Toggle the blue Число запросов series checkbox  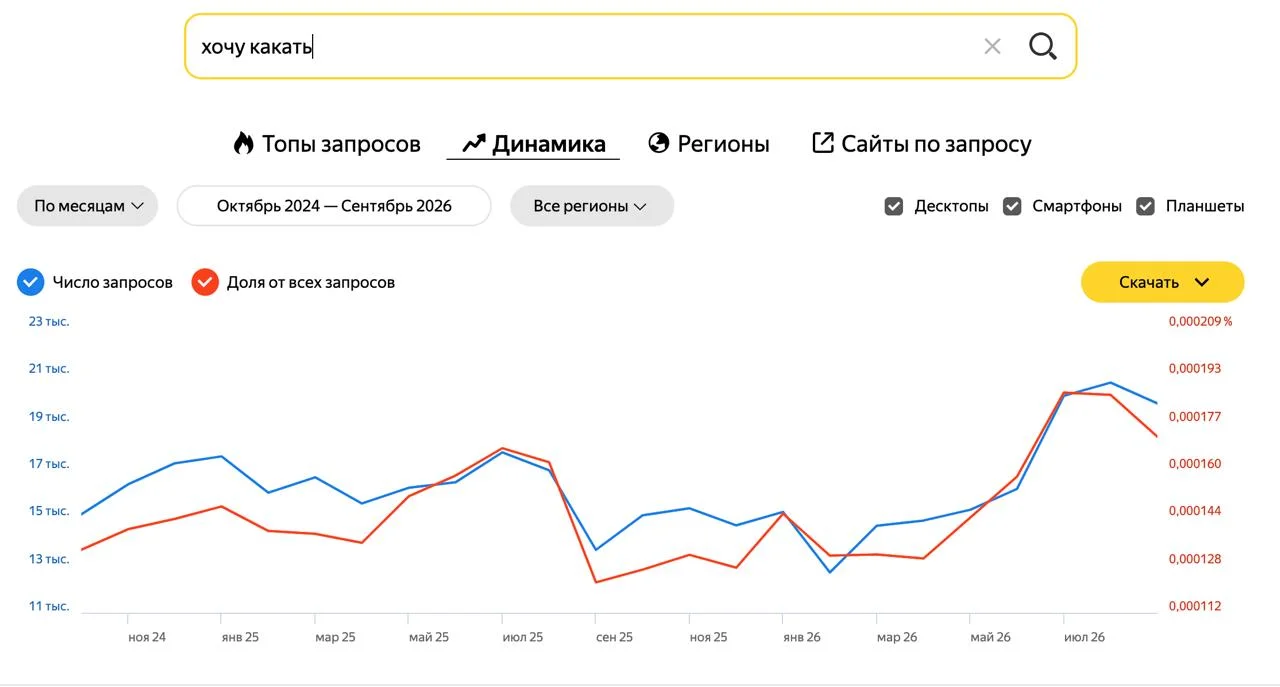point(31,282)
